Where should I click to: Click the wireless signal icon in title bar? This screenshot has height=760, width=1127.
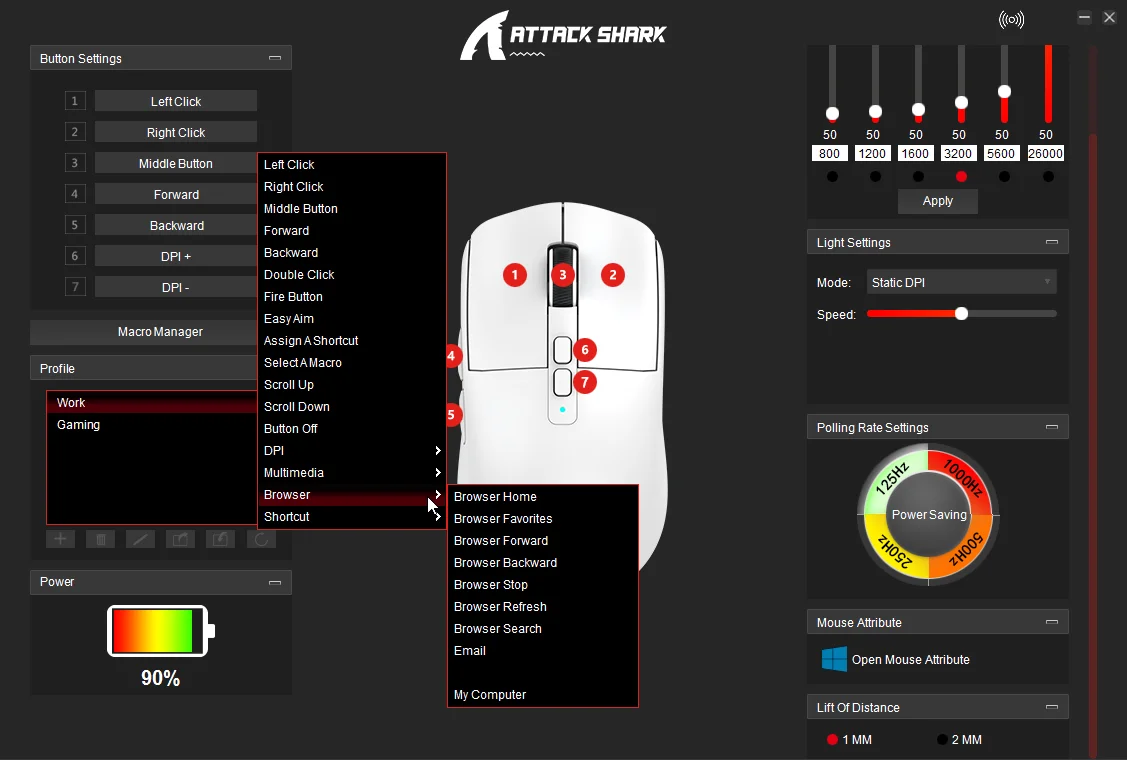point(1011,20)
